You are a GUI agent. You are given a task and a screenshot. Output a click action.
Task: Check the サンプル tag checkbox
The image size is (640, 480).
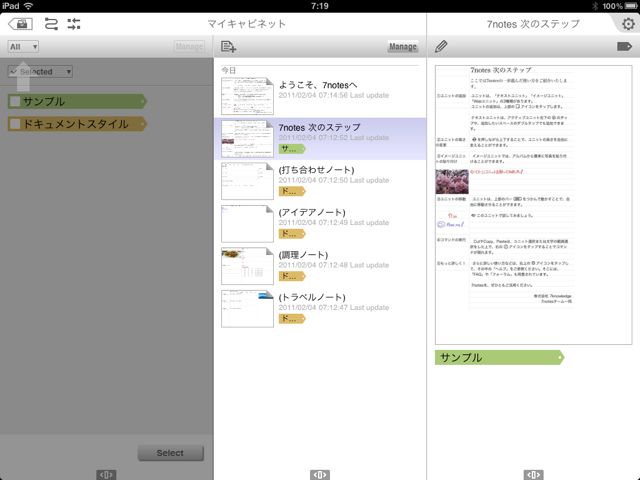15,101
